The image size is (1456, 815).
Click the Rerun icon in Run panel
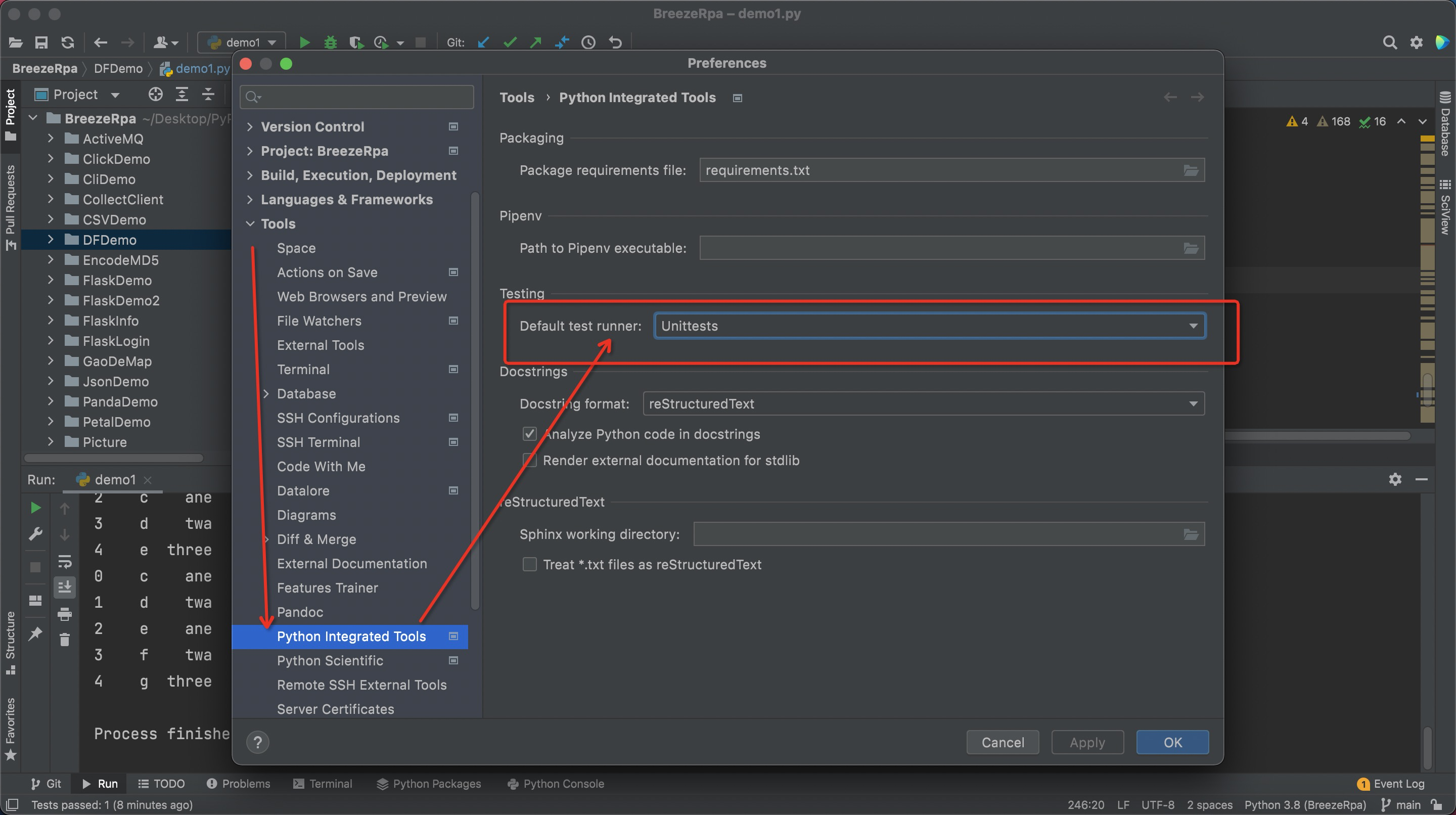tap(35, 508)
